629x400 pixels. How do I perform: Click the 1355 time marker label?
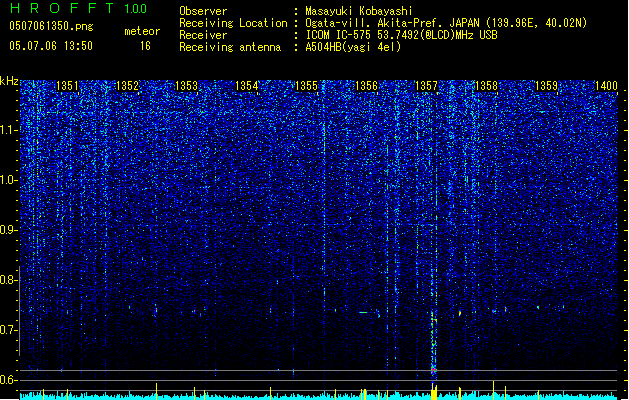(306, 86)
